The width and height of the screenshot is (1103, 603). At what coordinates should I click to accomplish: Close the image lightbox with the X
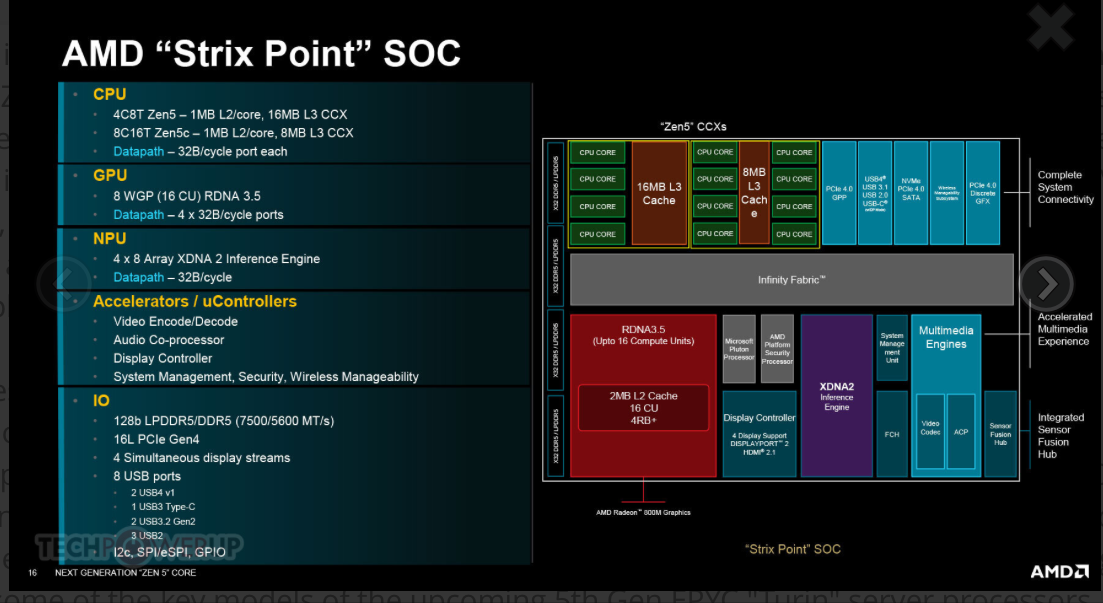(x=1050, y=29)
